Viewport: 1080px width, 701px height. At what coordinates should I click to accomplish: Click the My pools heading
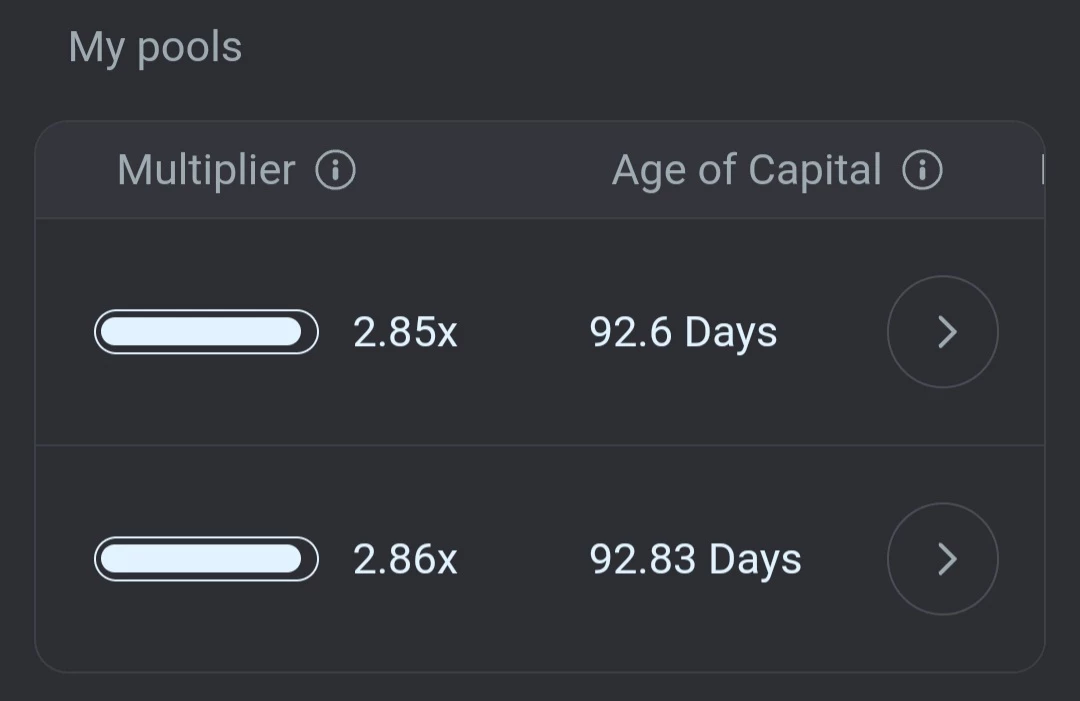(x=155, y=48)
